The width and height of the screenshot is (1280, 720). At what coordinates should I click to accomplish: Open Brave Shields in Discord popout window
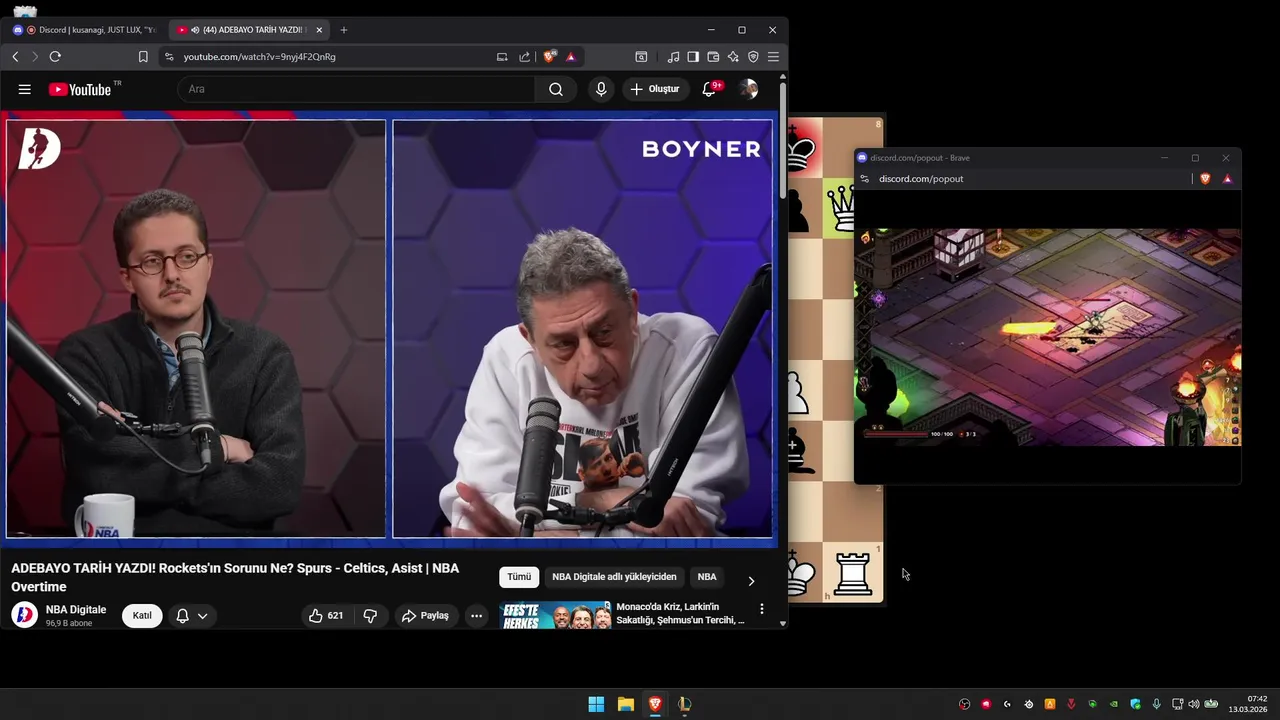[1205, 179]
